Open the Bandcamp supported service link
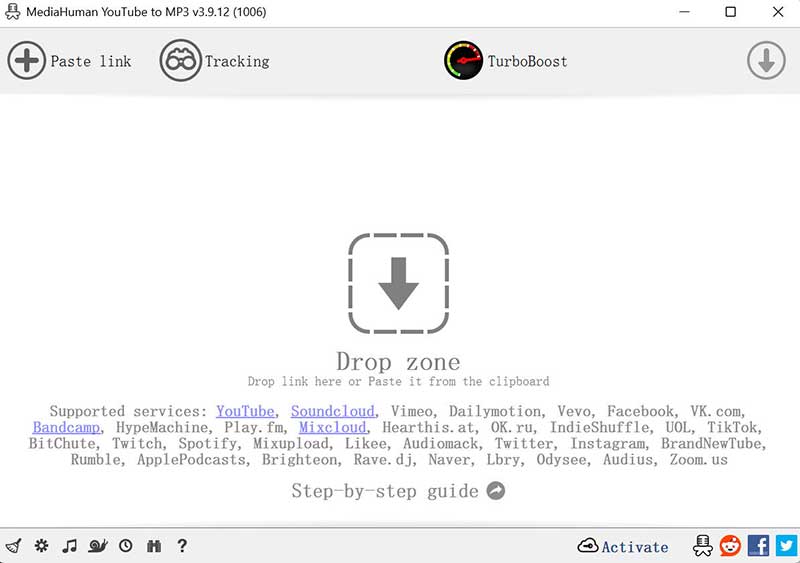 66,428
